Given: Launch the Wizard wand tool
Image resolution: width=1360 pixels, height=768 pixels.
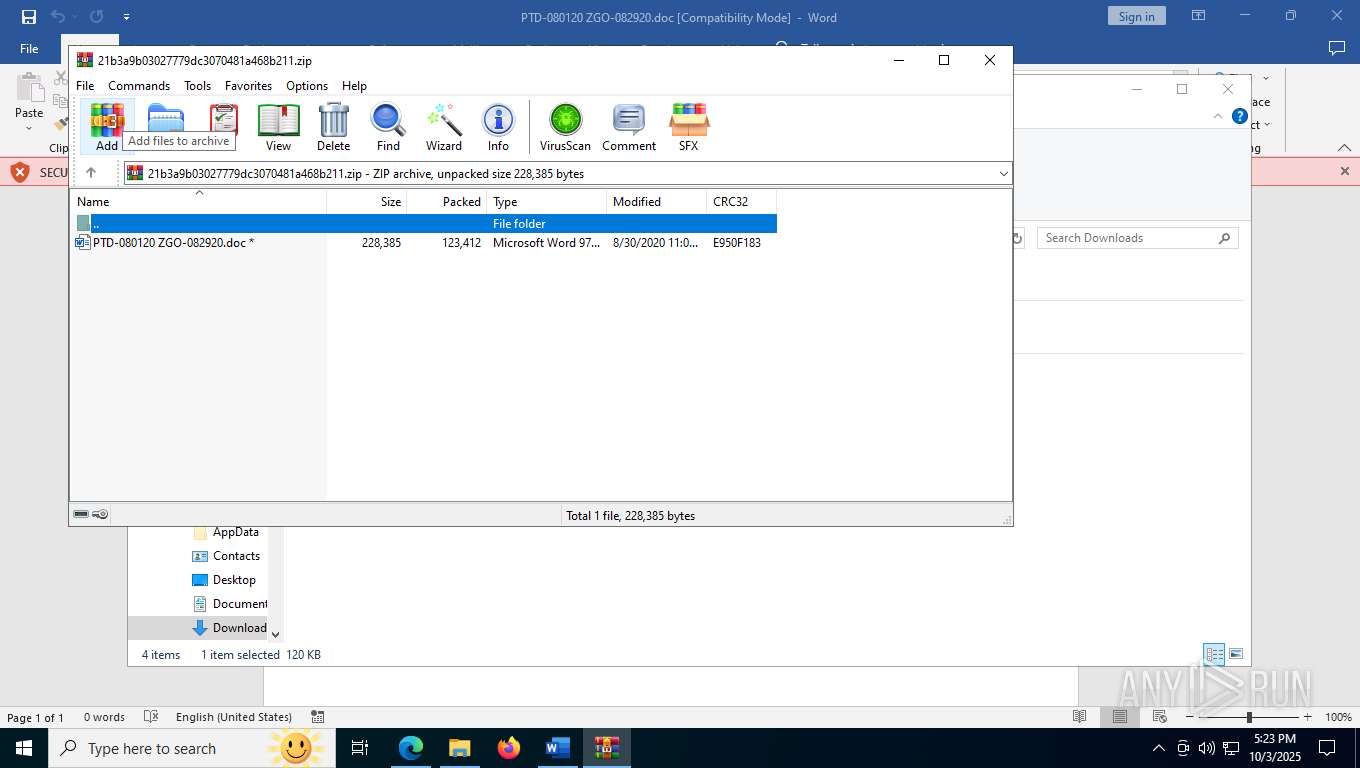Looking at the screenshot, I should coord(444,127).
